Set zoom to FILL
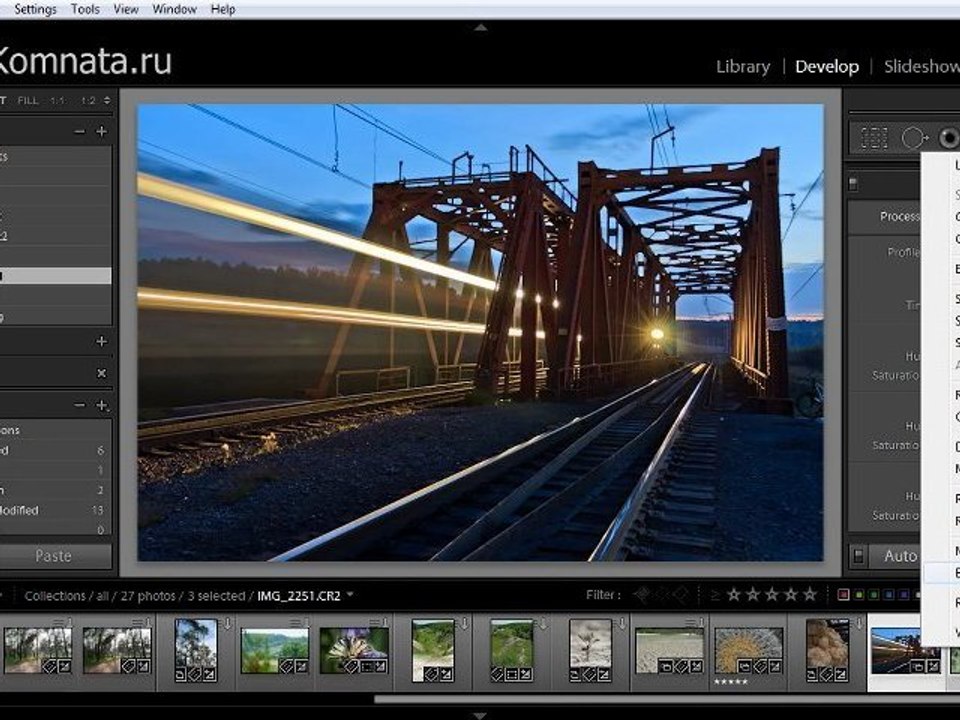 [x=28, y=100]
